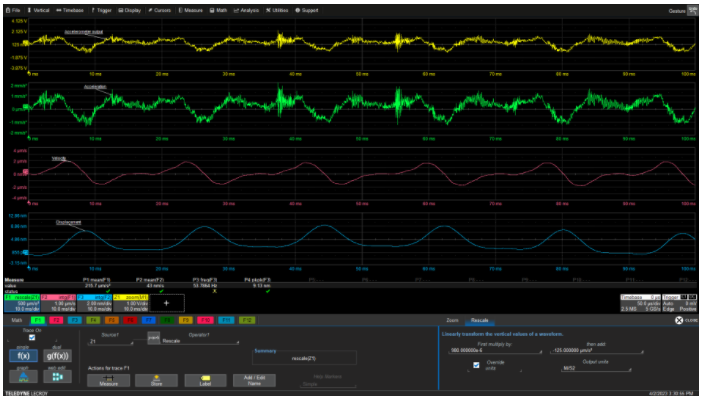Switch to the orange F5 tab
The width and height of the screenshot is (702, 399).
click(x=111, y=320)
